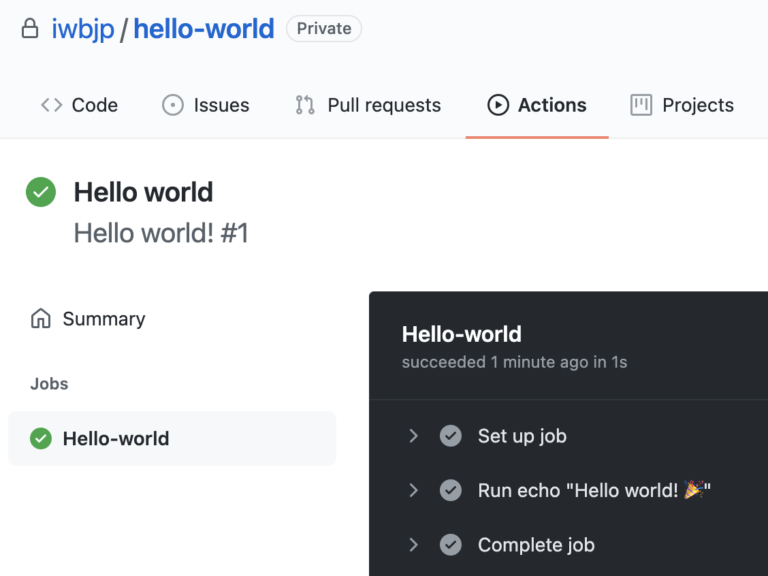Viewport: 768px width, 576px height.
Task: Click the check status icon for Complete job
Action: 451,545
